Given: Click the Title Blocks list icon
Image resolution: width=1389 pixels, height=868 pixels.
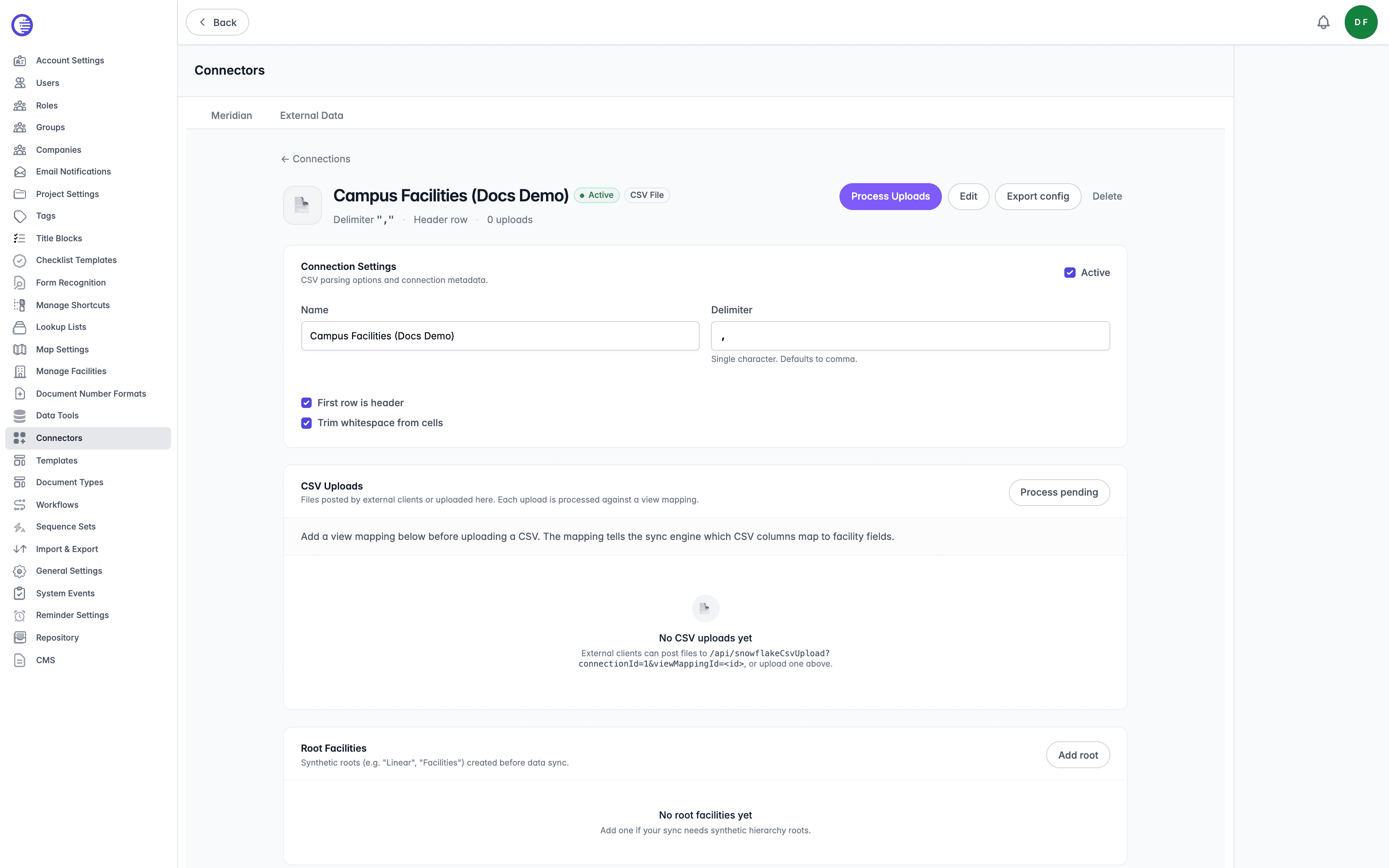Looking at the screenshot, I should click(20, 238).
